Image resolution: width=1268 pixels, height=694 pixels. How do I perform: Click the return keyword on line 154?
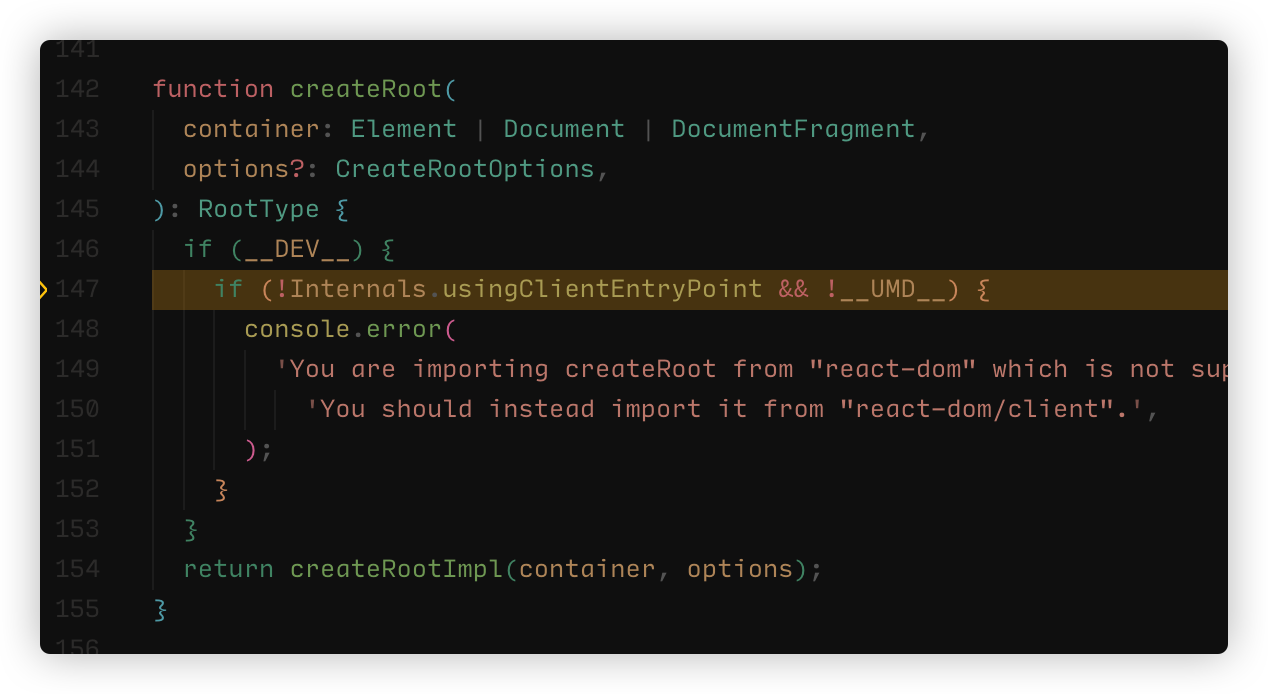[229, 569]
